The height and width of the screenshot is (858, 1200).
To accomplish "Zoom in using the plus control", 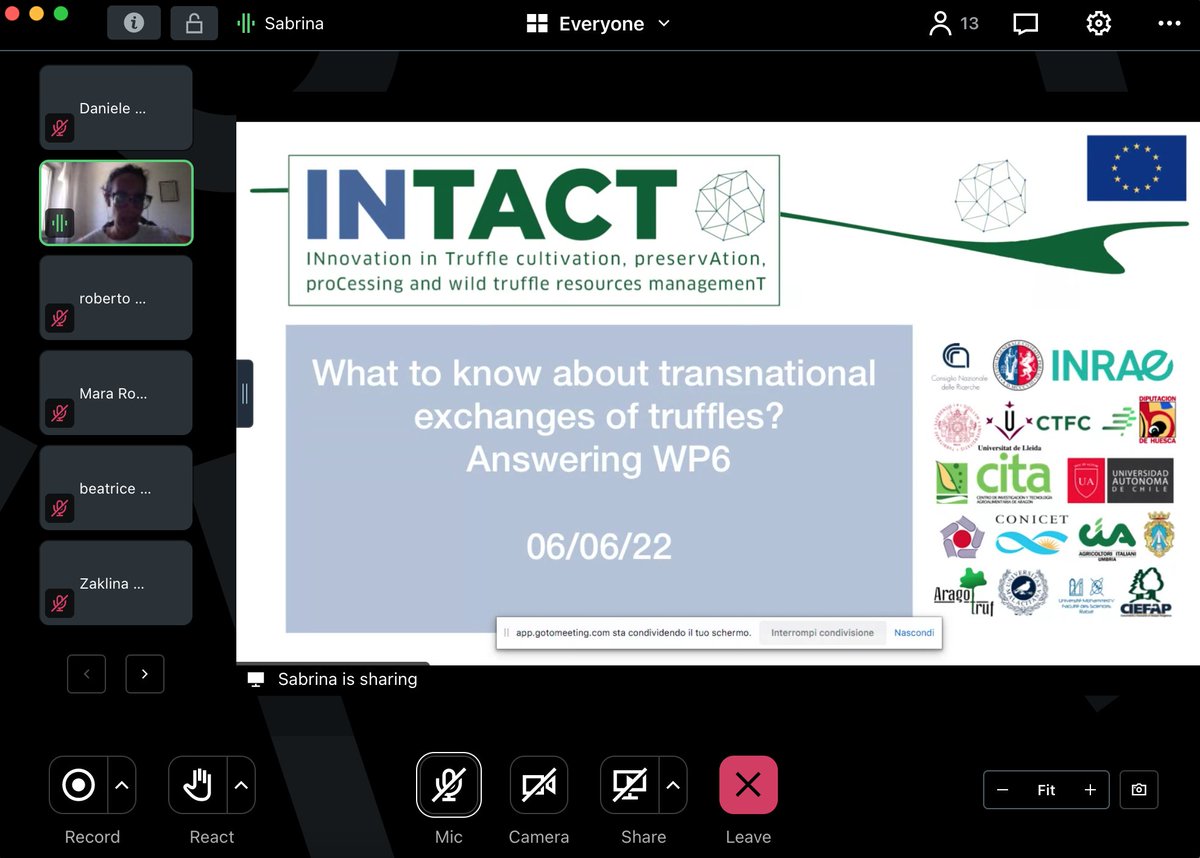I will point(1090,790).
